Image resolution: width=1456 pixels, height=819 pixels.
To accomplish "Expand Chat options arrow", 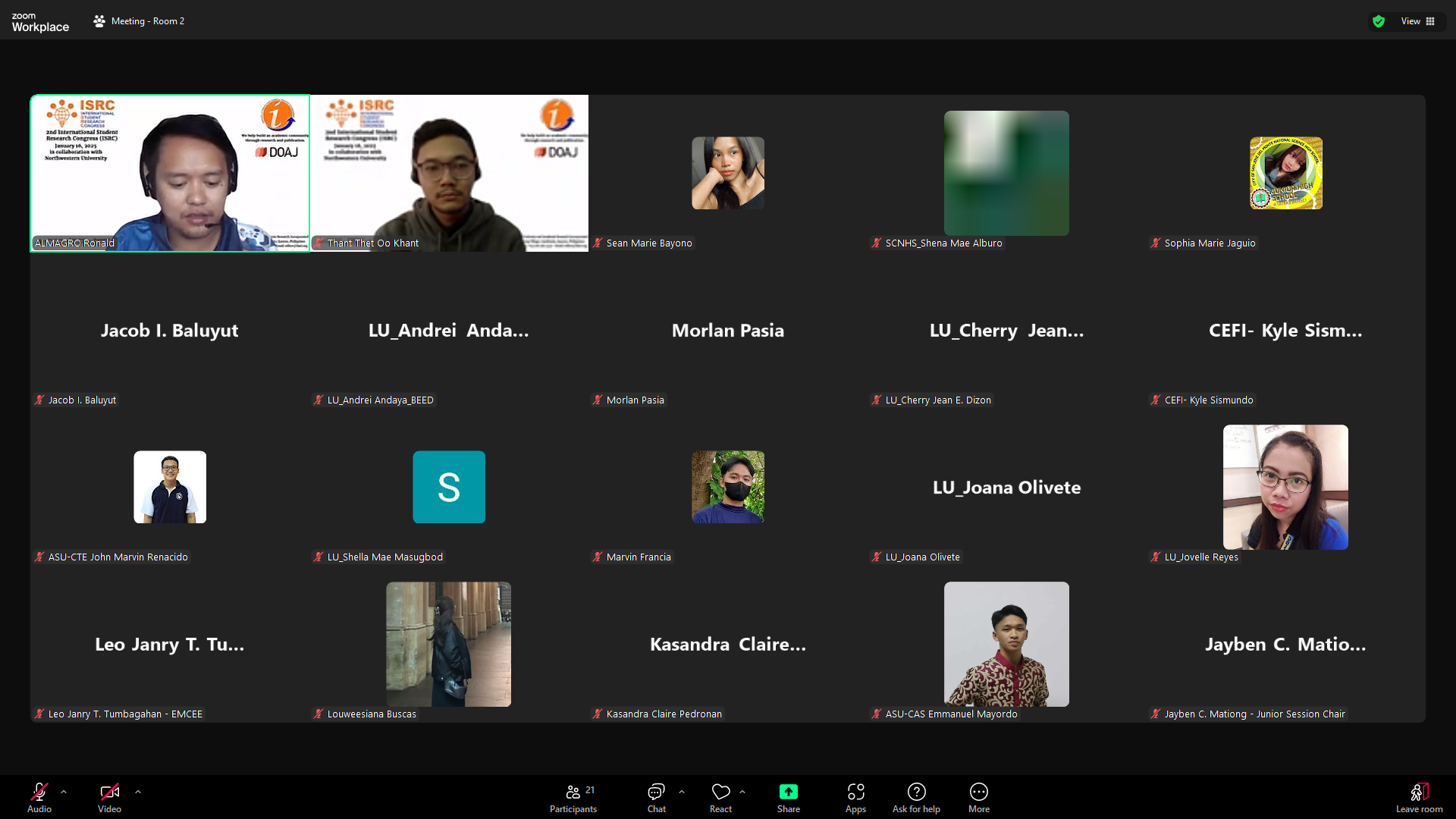I will [682, 792].
